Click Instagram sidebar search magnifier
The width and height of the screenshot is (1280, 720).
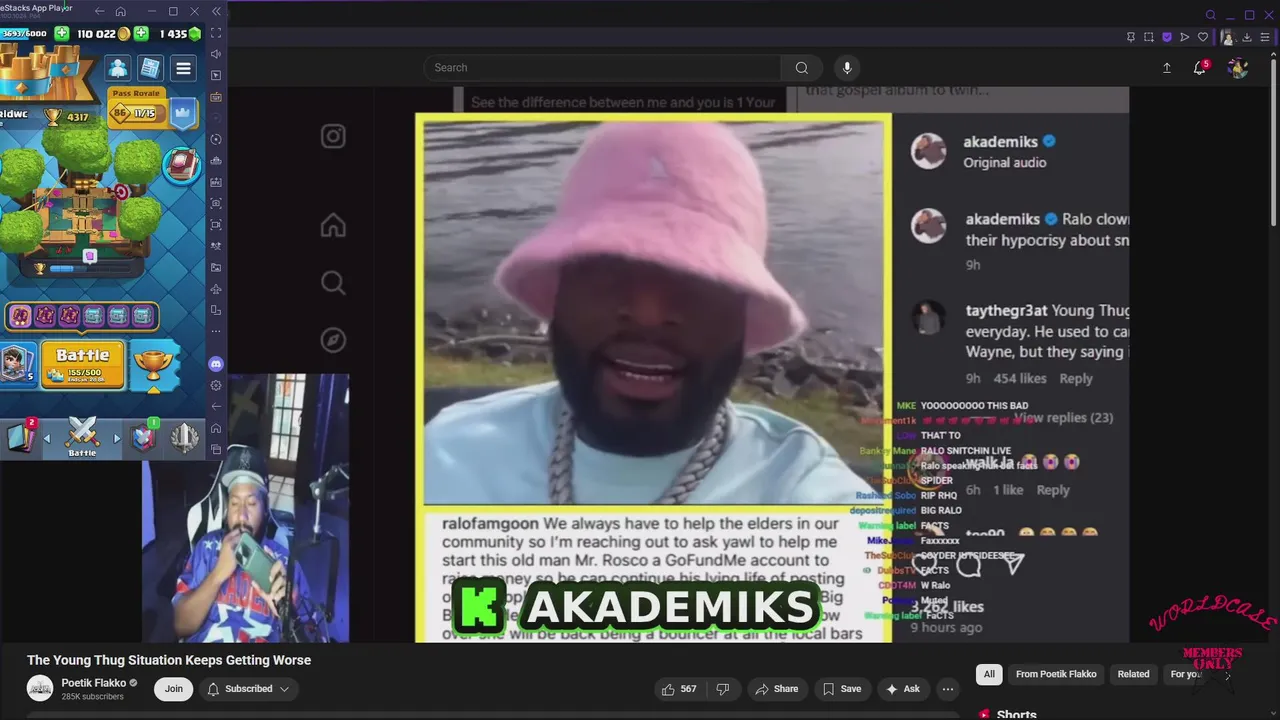(x=333, y=283)
